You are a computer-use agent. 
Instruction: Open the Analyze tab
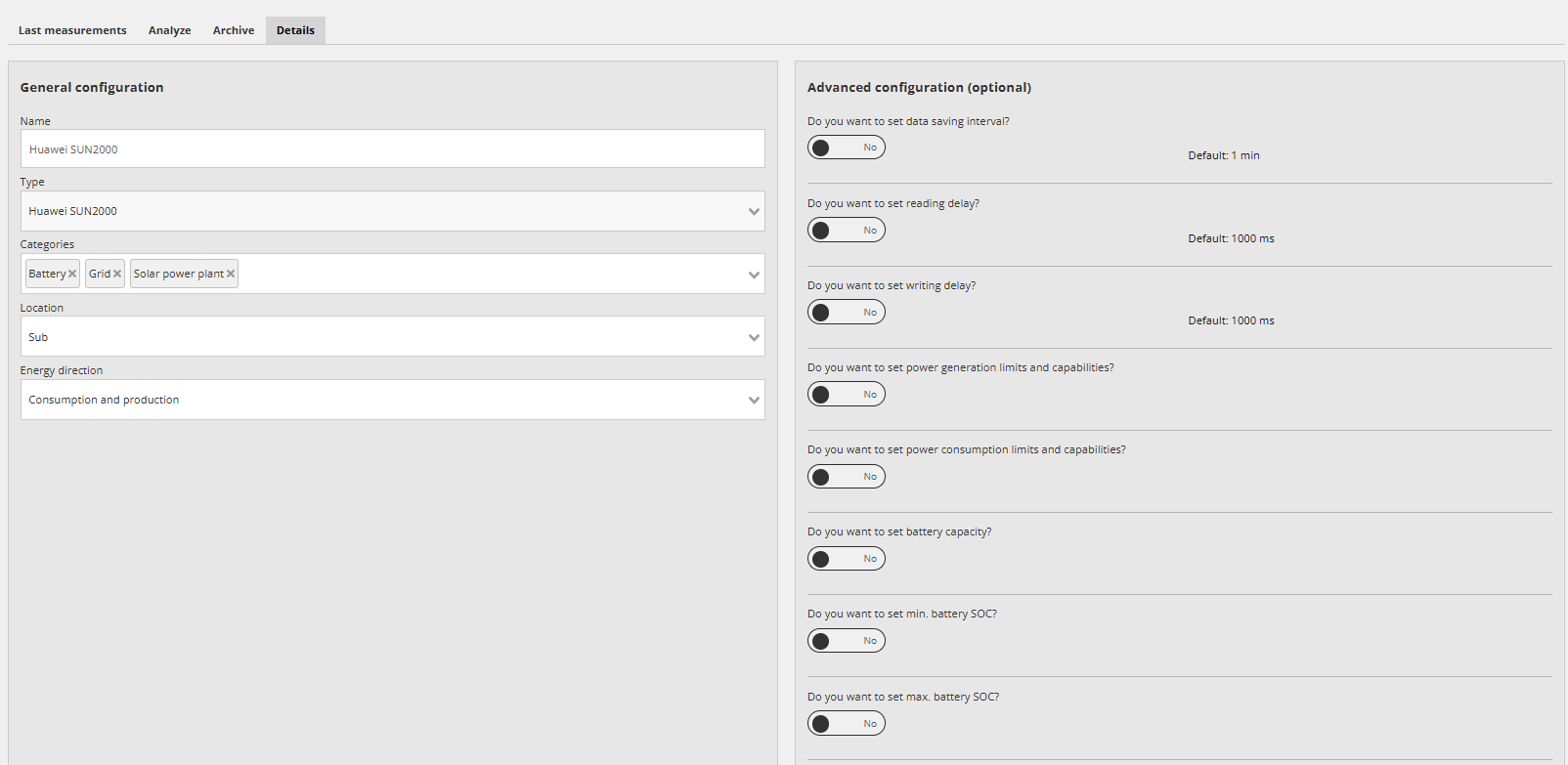(x=170, y=30)
